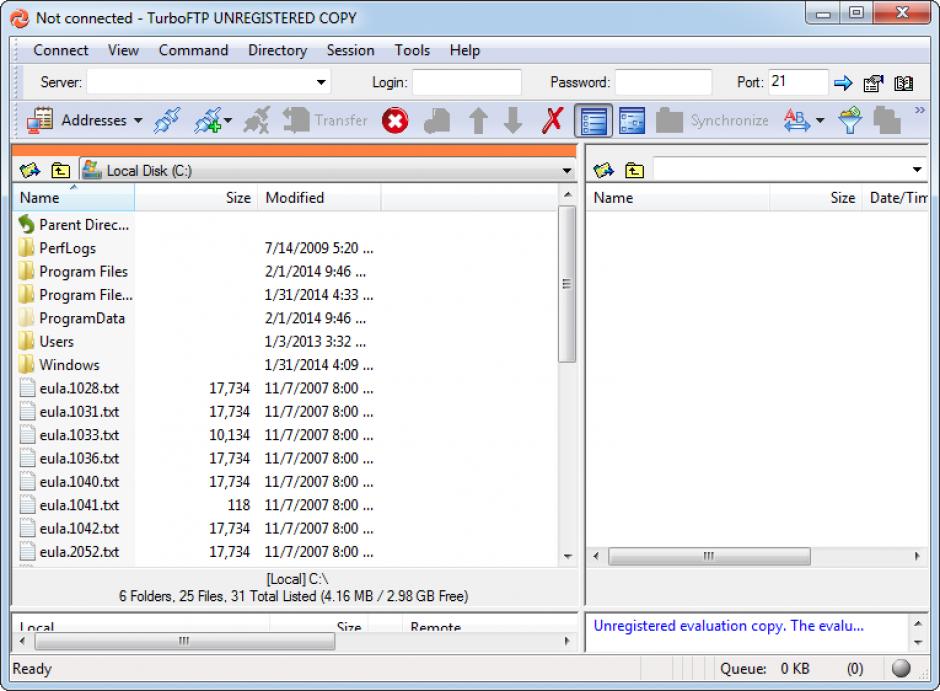Click the new connection plug icon with plus
This screenshot has width=940, height=691.
[207, 120]
